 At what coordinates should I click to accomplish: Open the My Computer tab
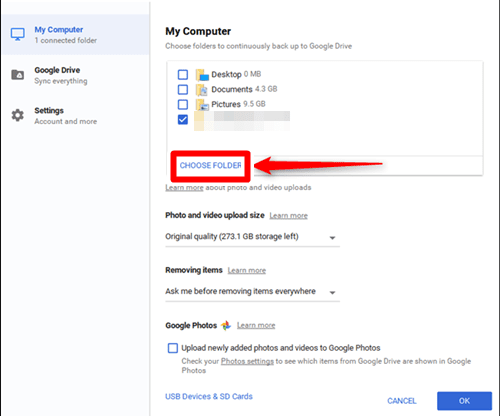click(x=75, y=35)
